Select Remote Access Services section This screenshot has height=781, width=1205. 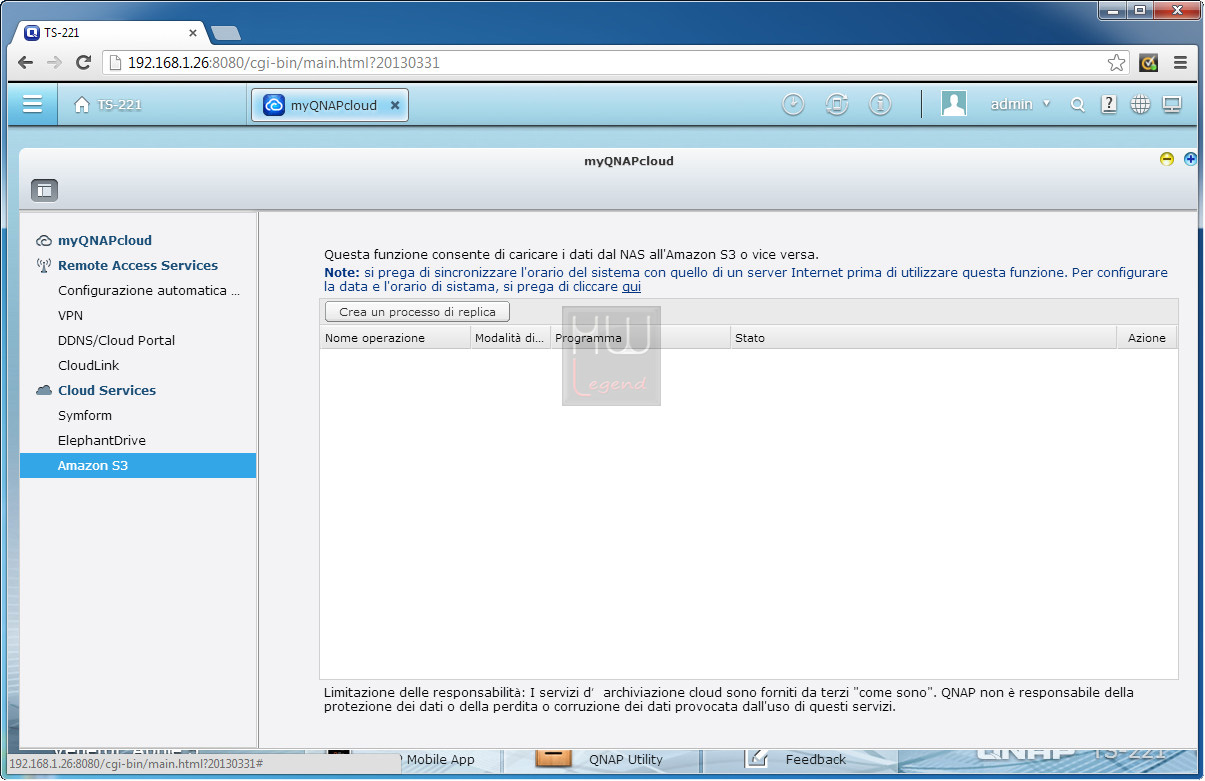(138, 265)
